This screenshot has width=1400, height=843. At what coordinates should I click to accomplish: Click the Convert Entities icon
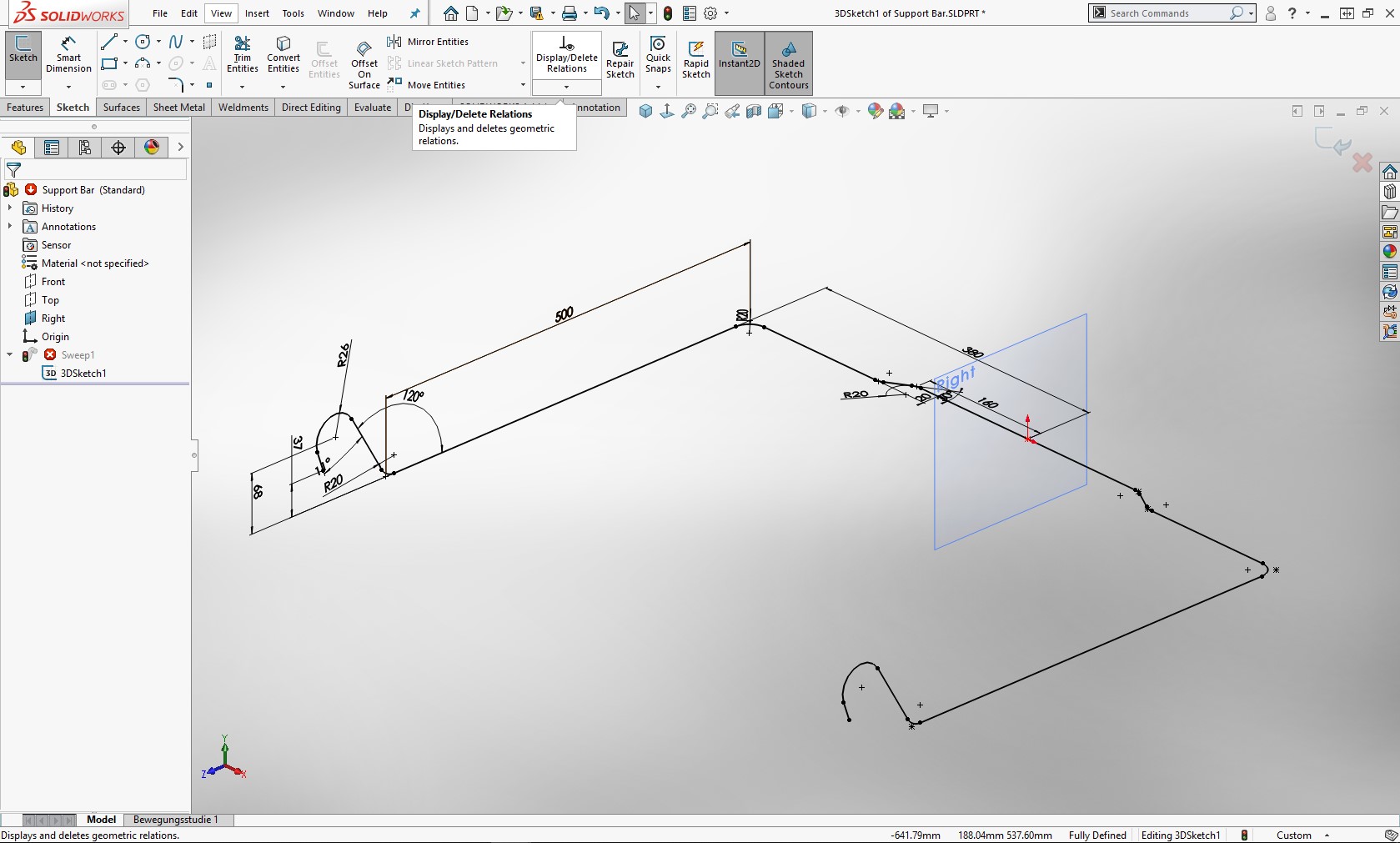[284, 54]
